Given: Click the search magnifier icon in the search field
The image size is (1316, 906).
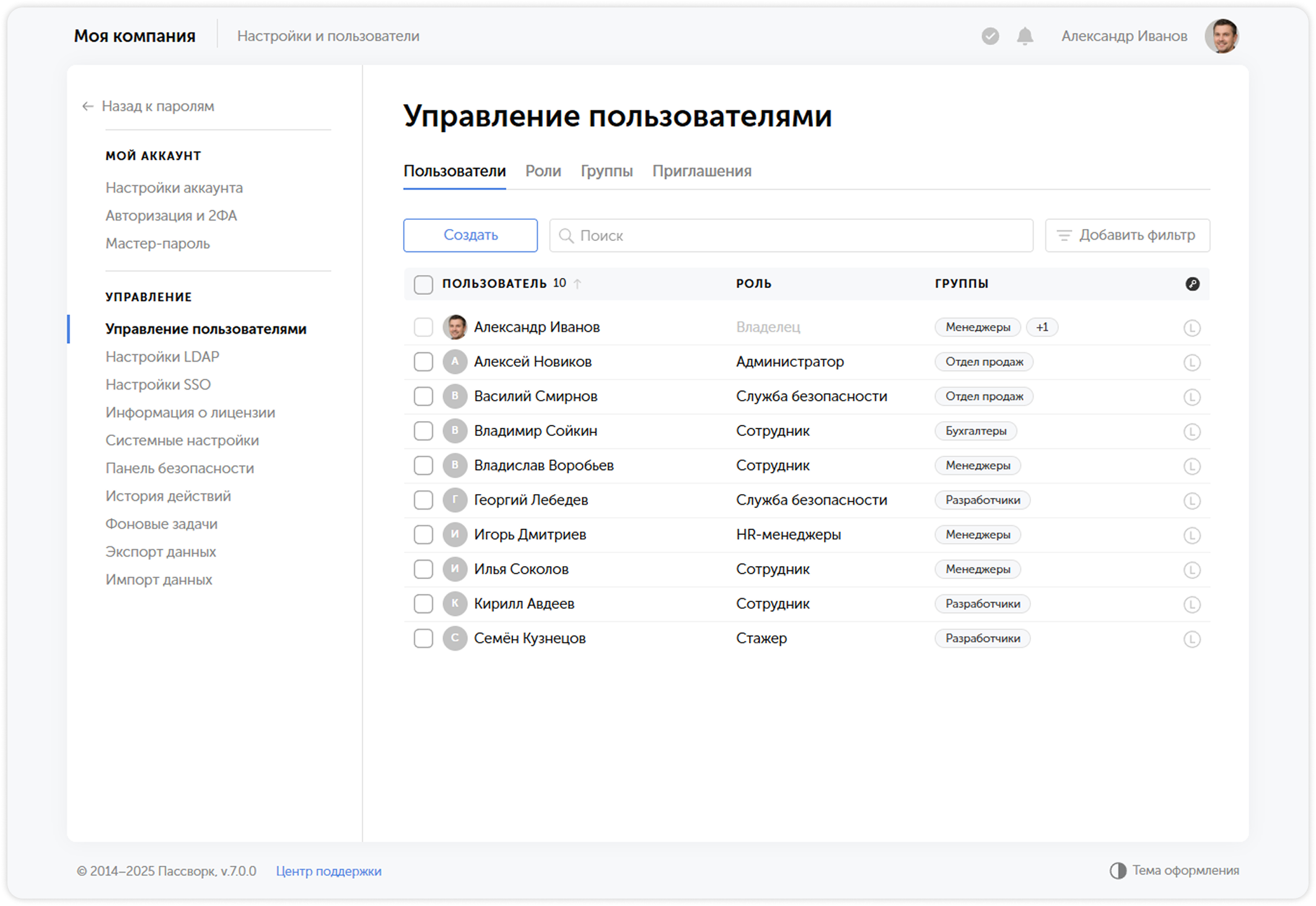Looking at the screenshot, I should (x=568, y=235).
